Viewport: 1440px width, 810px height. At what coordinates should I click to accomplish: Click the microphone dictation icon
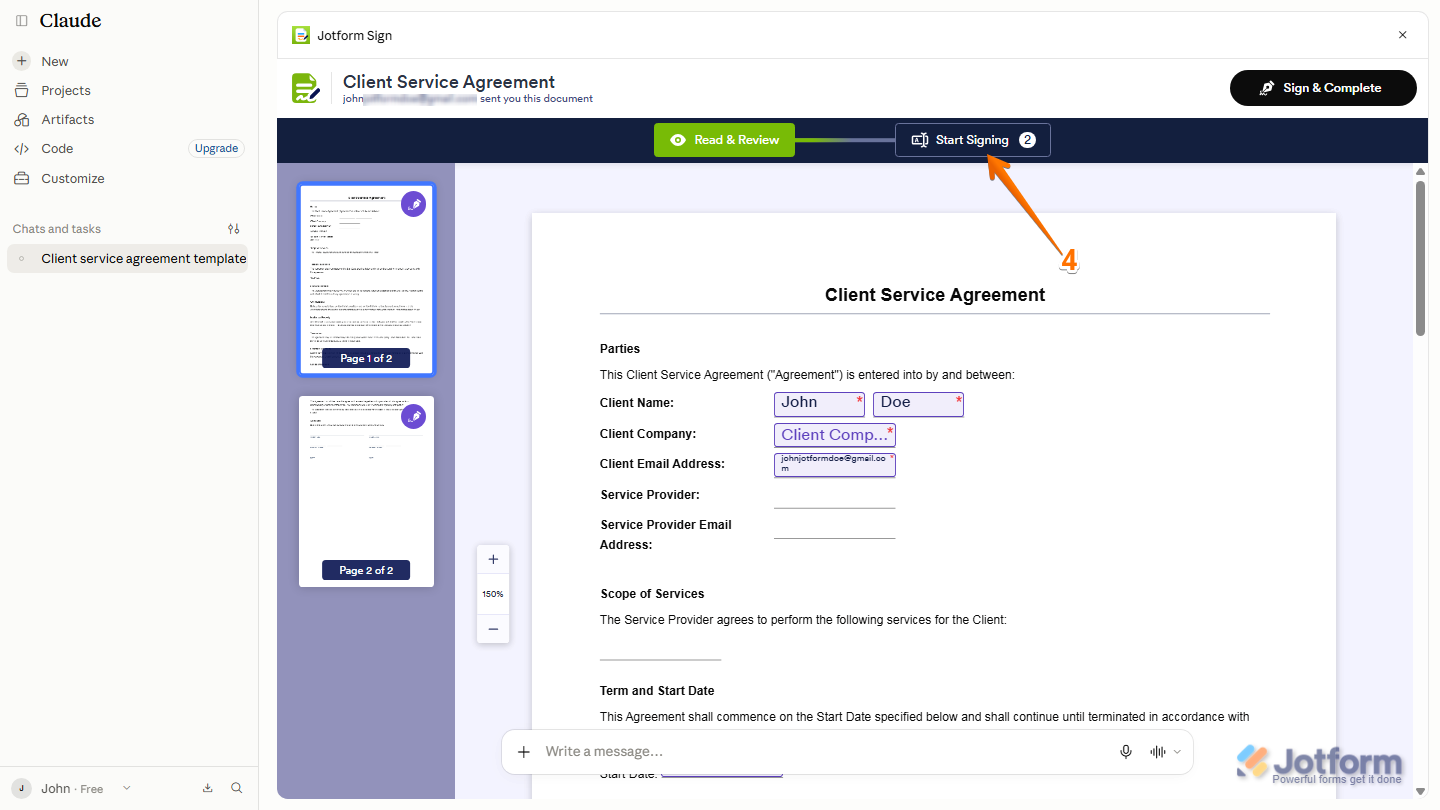pyautogui.click(x=1126, y=752)
